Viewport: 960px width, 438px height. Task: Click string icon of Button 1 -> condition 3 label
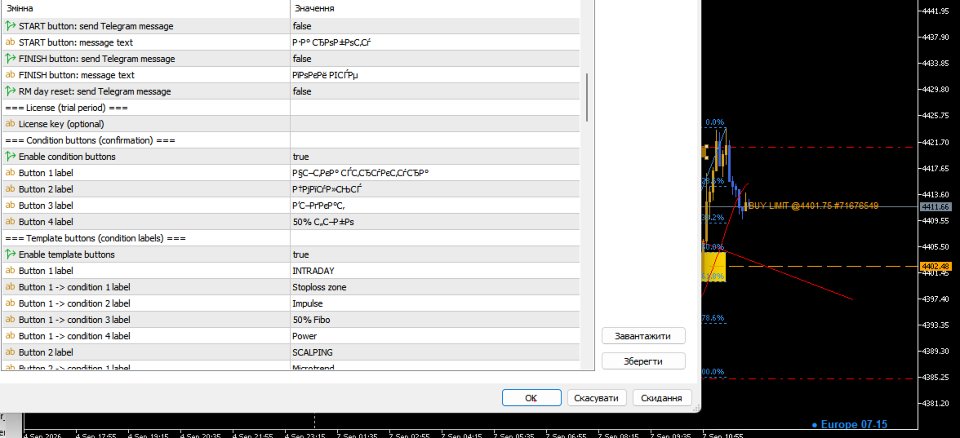coord(10,319)
